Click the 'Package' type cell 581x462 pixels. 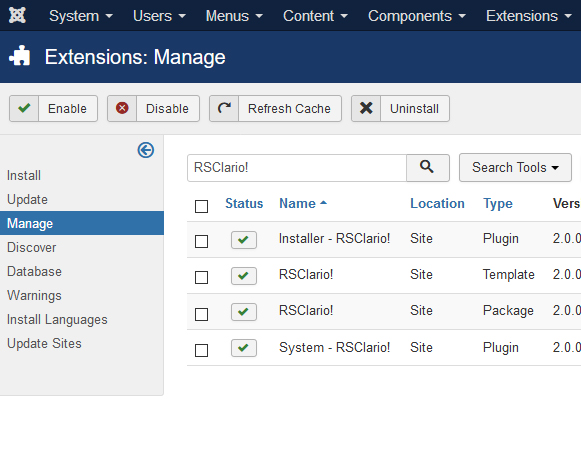(x=508, y=310)
